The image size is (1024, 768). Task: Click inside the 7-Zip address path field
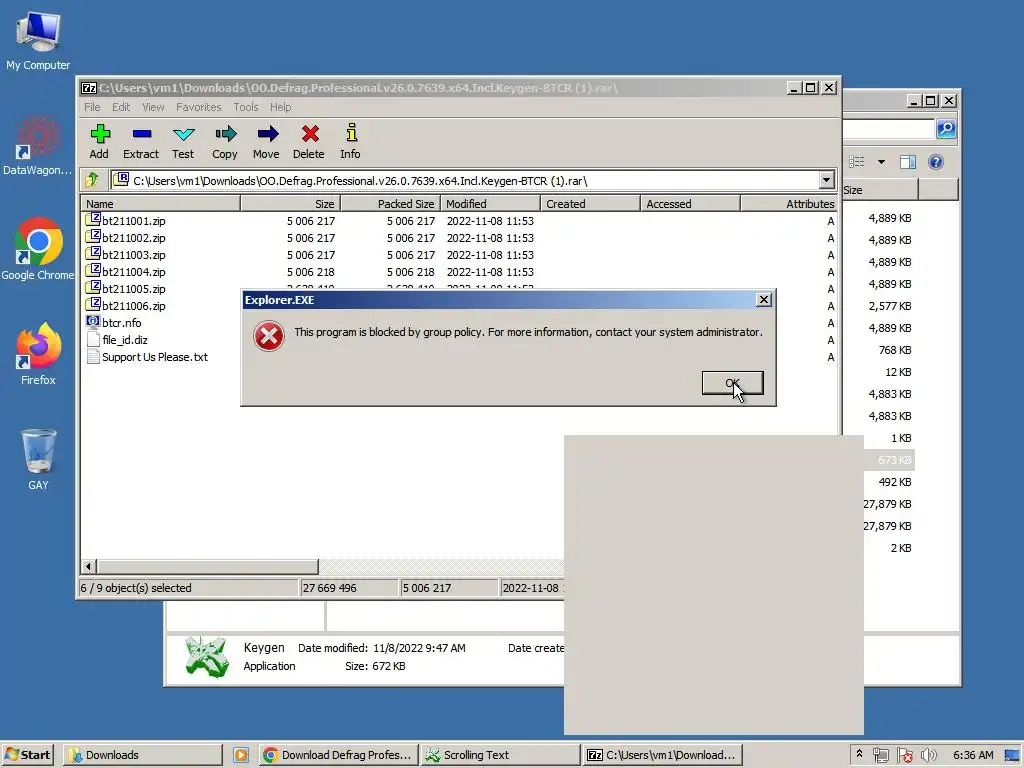[464, 180]
